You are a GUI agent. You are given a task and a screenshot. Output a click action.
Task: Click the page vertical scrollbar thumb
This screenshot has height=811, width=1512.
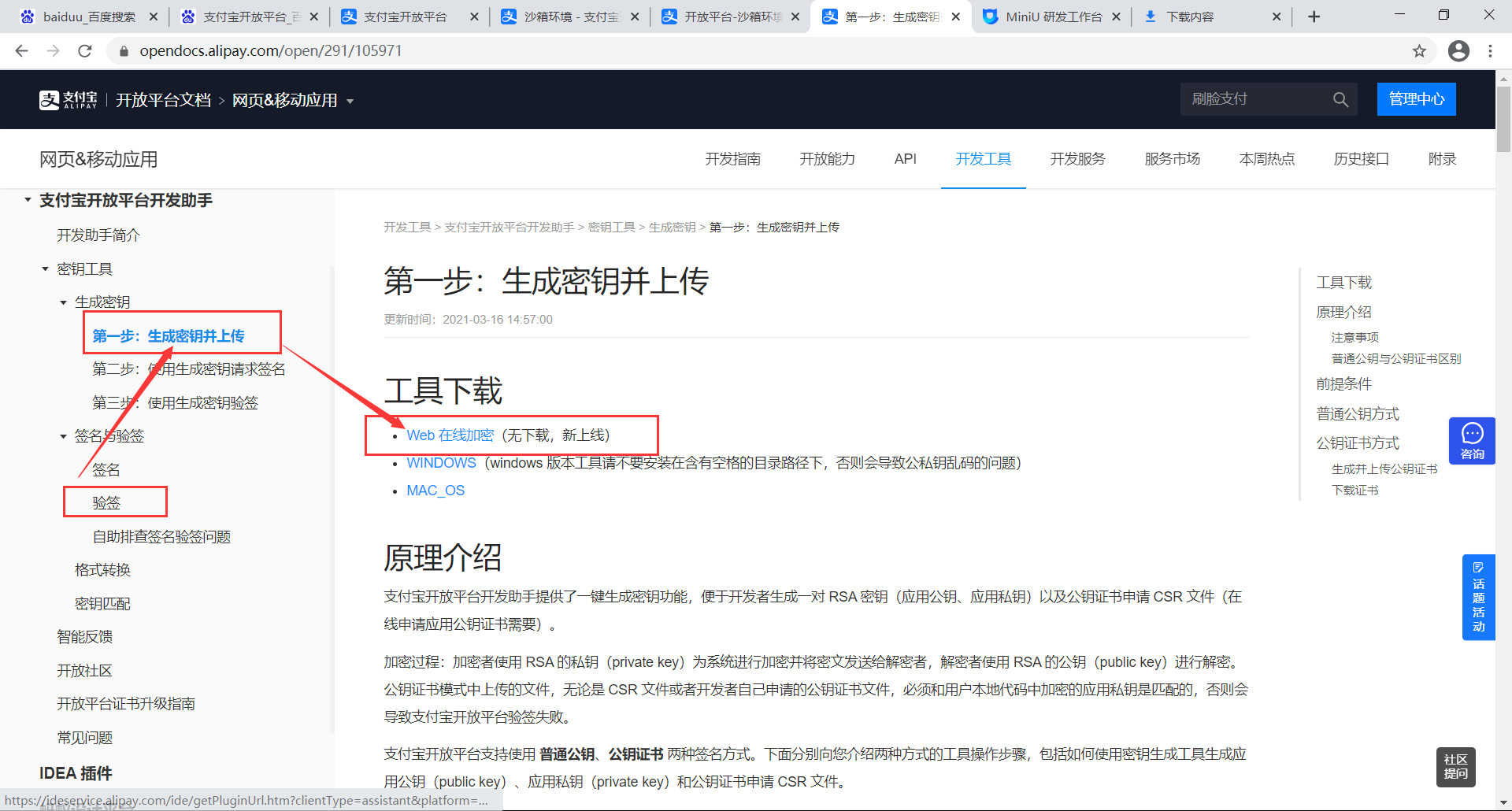coord(1503,118)
